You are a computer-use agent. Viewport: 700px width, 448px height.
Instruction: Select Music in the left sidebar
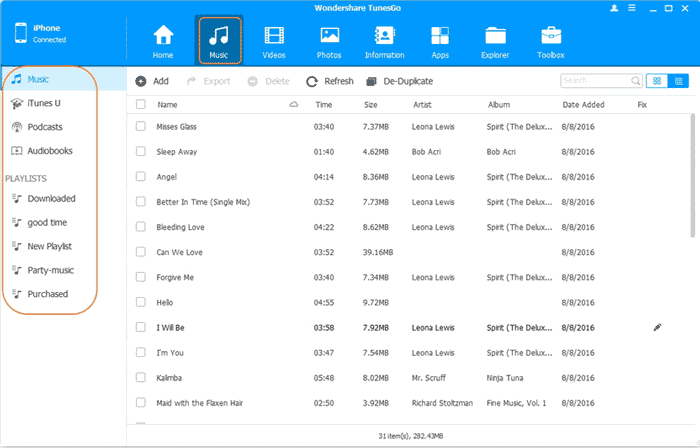[x=63, y=79]
